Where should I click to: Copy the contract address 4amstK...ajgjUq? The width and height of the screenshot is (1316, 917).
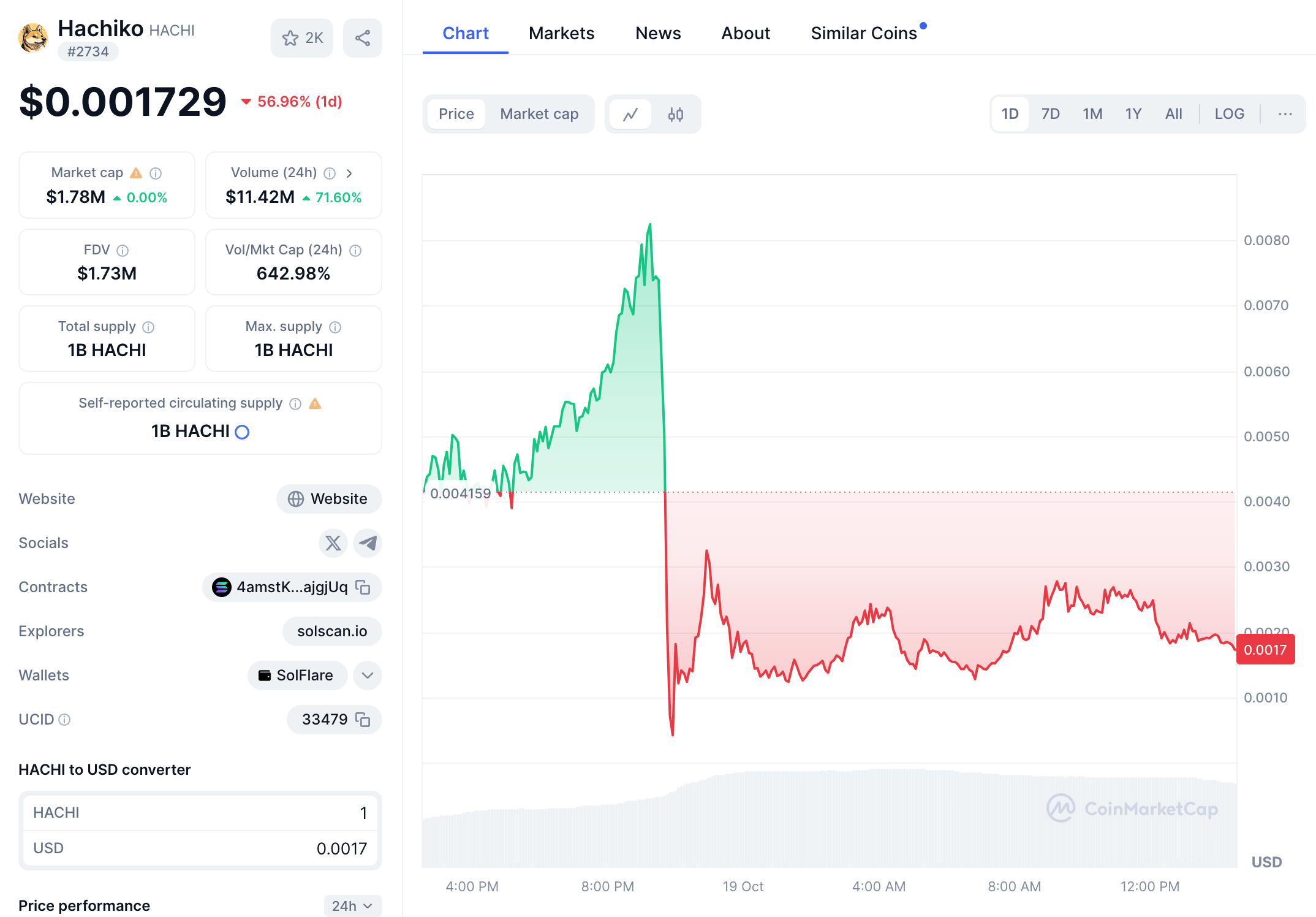[x=363, y=587]
